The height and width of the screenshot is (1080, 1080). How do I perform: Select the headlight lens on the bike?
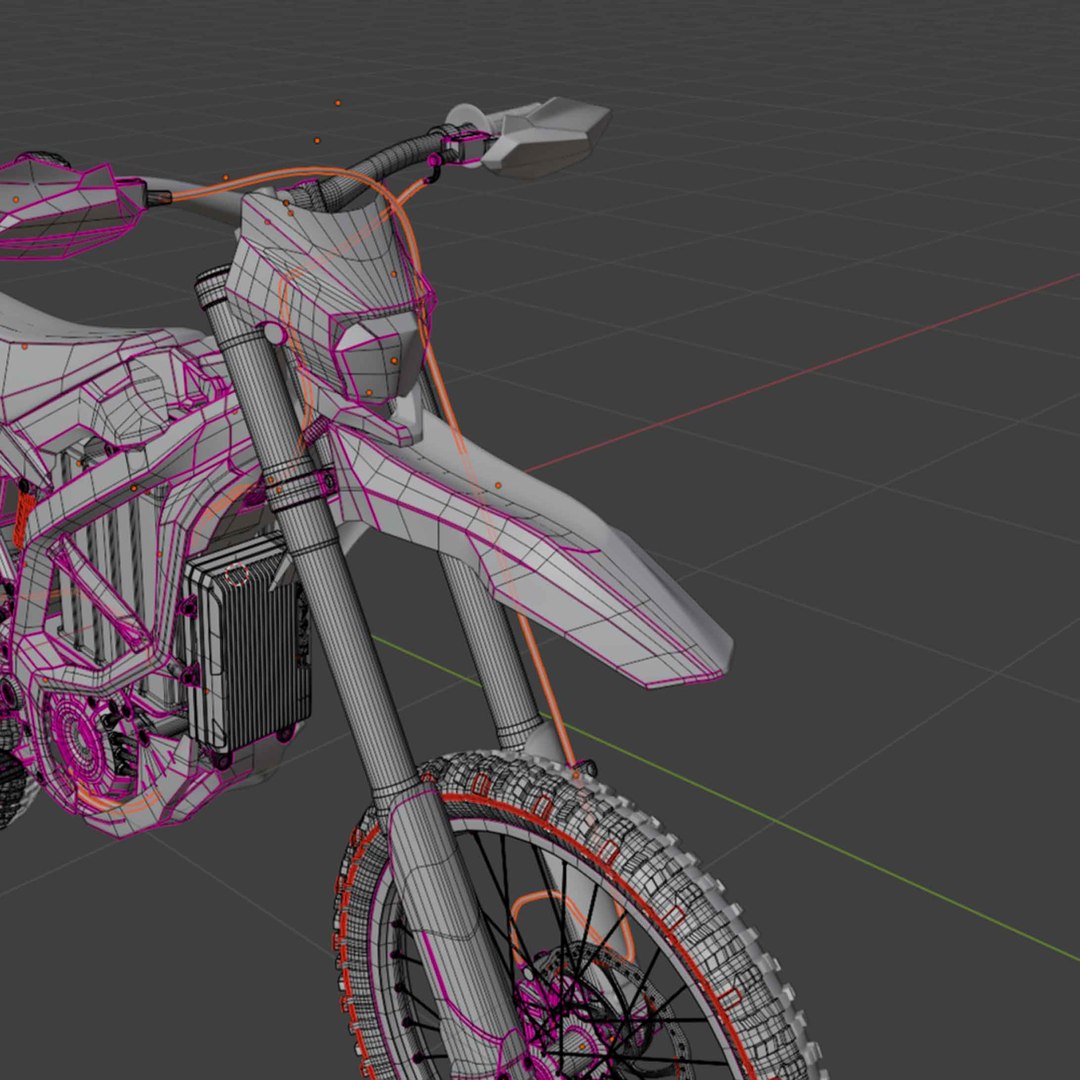coord(377,358)
